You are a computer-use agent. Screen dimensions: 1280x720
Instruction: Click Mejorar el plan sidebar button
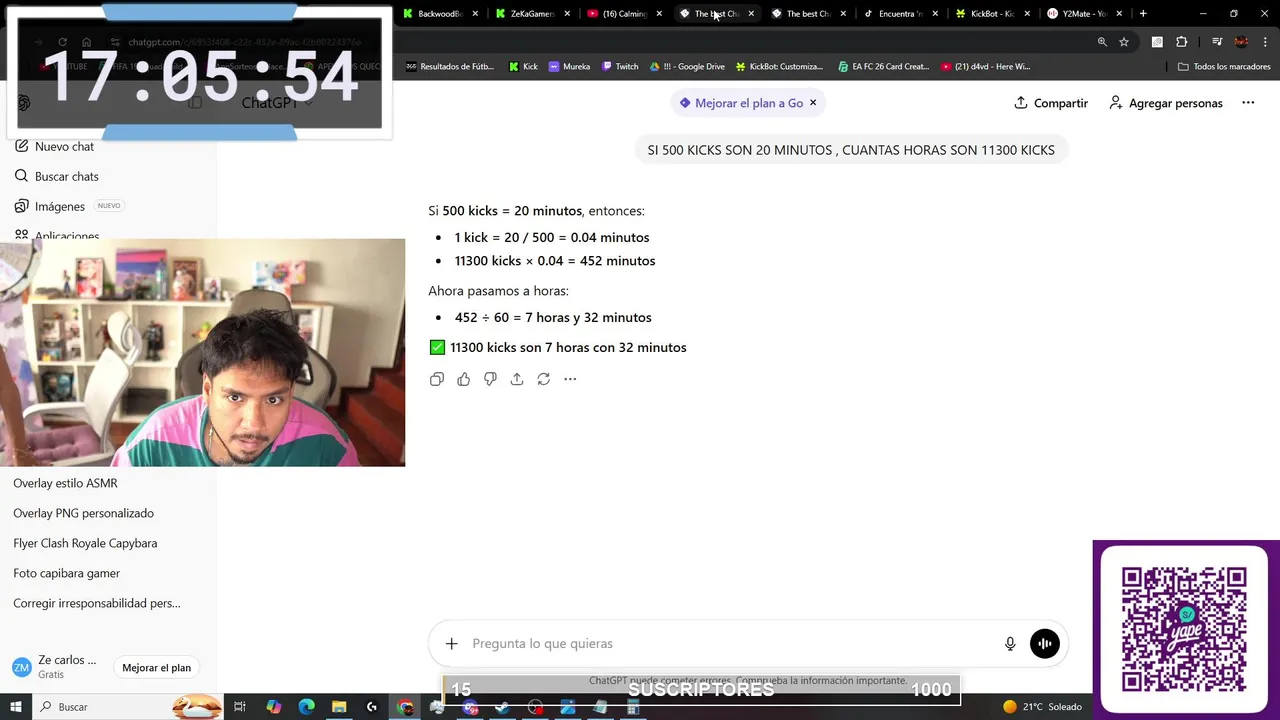click(x=156, y=668)
